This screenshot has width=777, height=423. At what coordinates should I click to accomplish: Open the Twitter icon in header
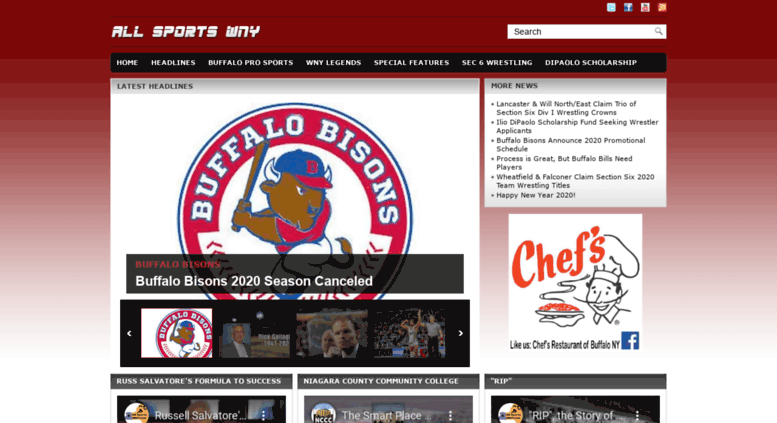(x=611, y=7)
